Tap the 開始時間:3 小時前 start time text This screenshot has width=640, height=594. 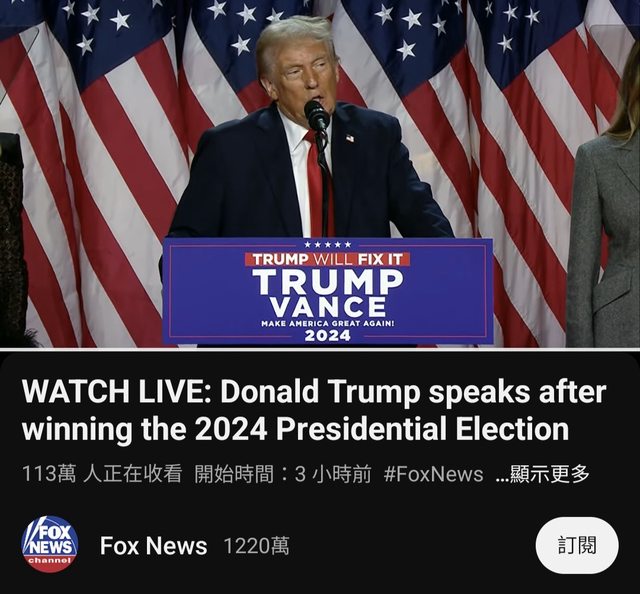(x=283, y=474)
